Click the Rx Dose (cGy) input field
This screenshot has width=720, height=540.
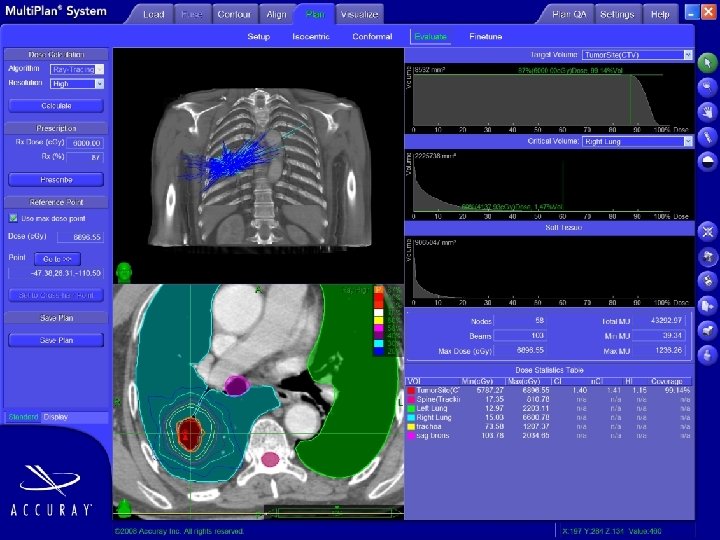coord(85,143)
